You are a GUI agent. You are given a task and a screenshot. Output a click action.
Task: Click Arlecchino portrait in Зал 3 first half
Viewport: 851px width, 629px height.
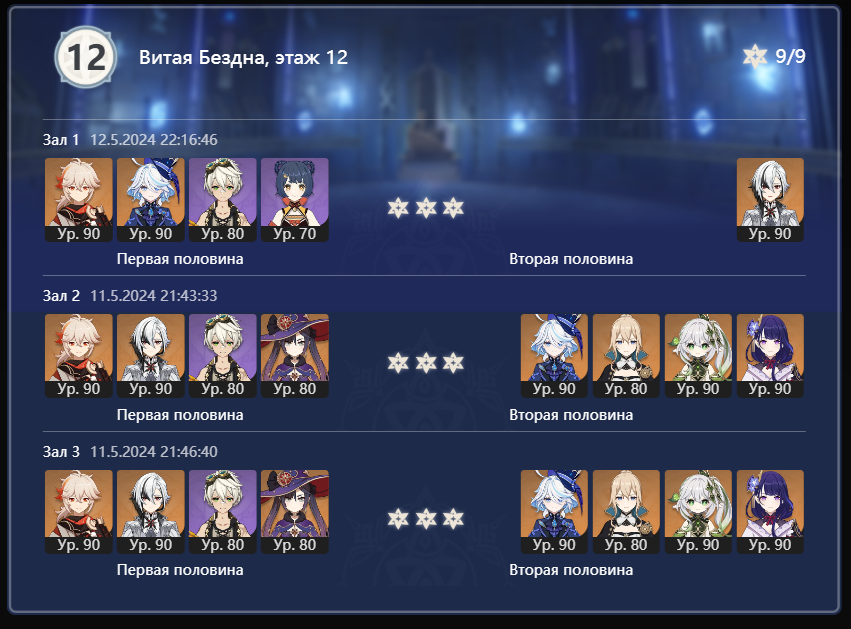(x=151, y=512)
